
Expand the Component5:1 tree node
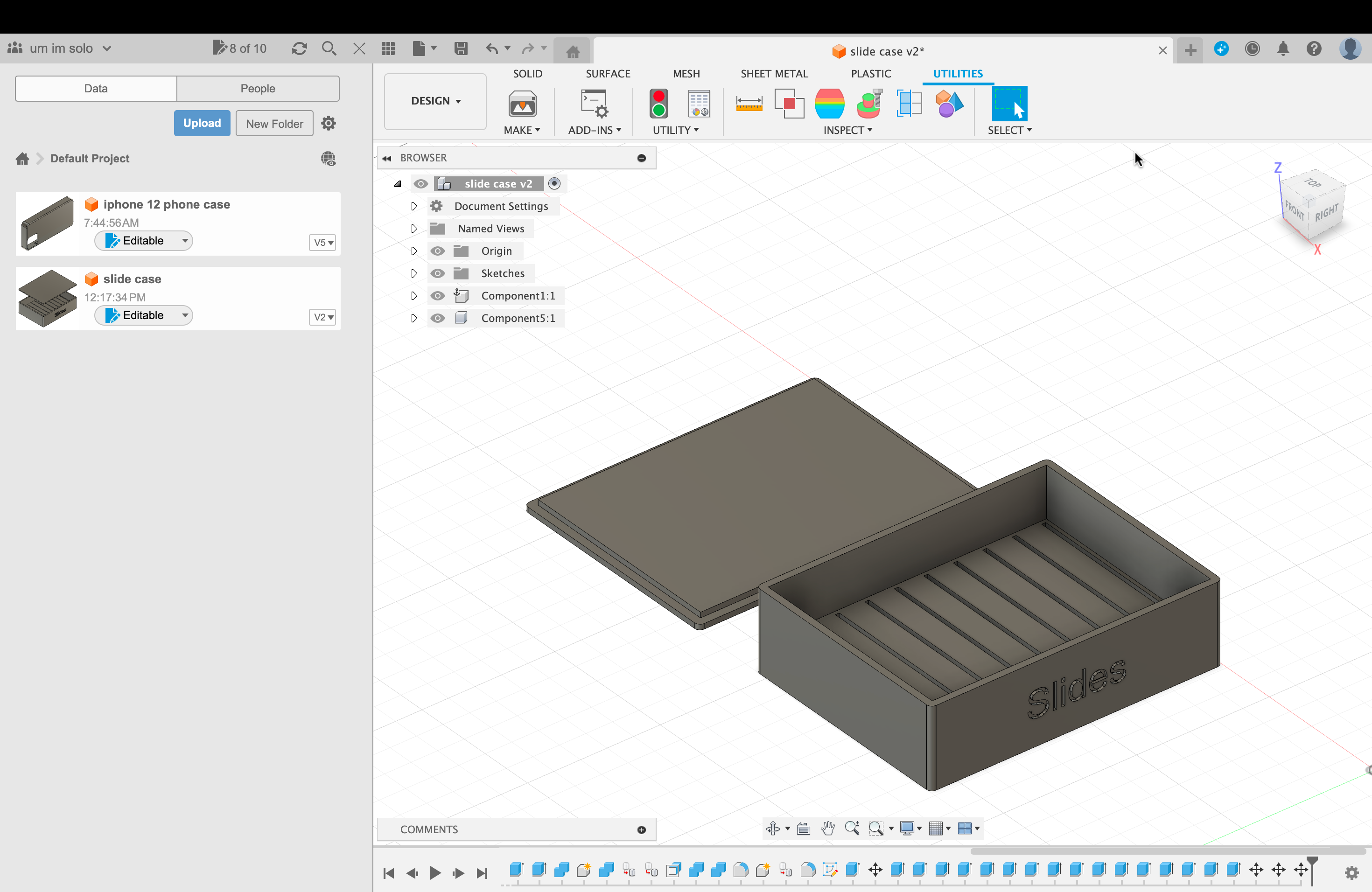point(414,318)
